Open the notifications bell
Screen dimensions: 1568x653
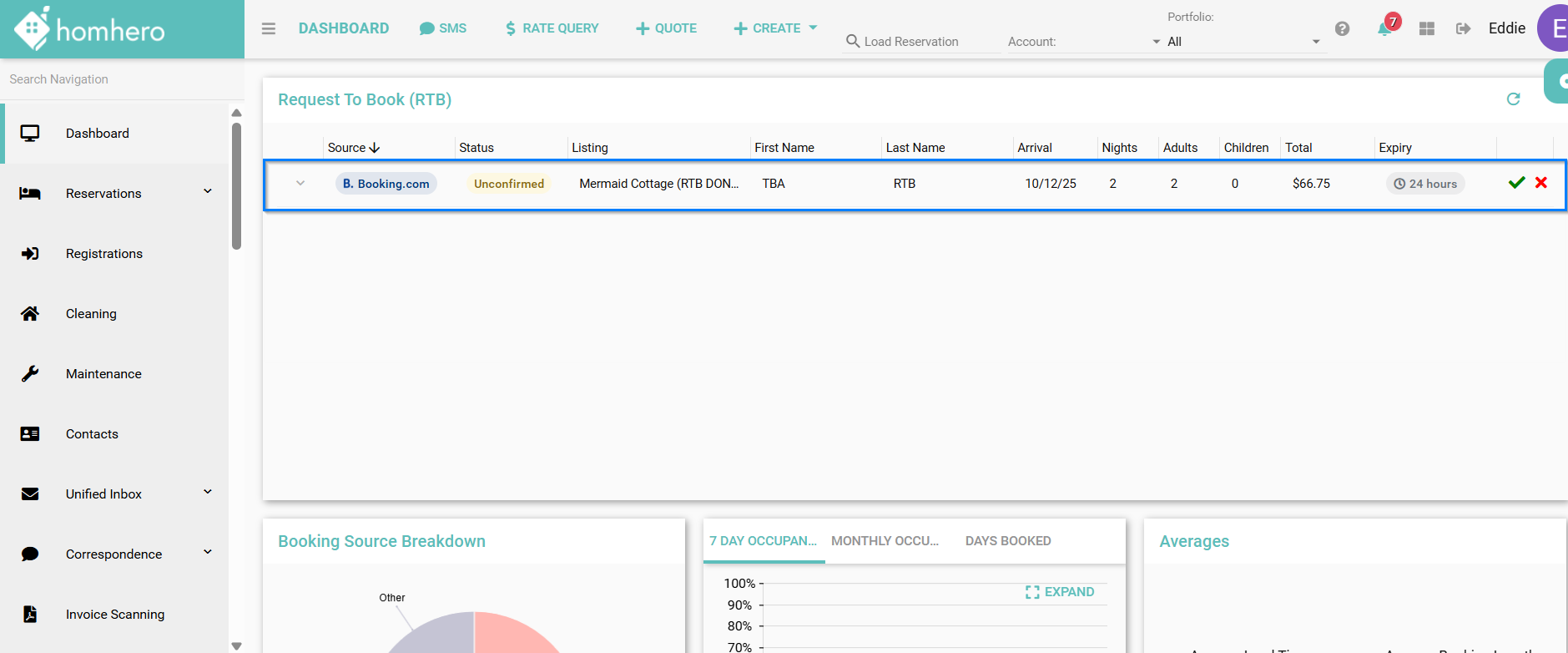[x=1384, y=29]
